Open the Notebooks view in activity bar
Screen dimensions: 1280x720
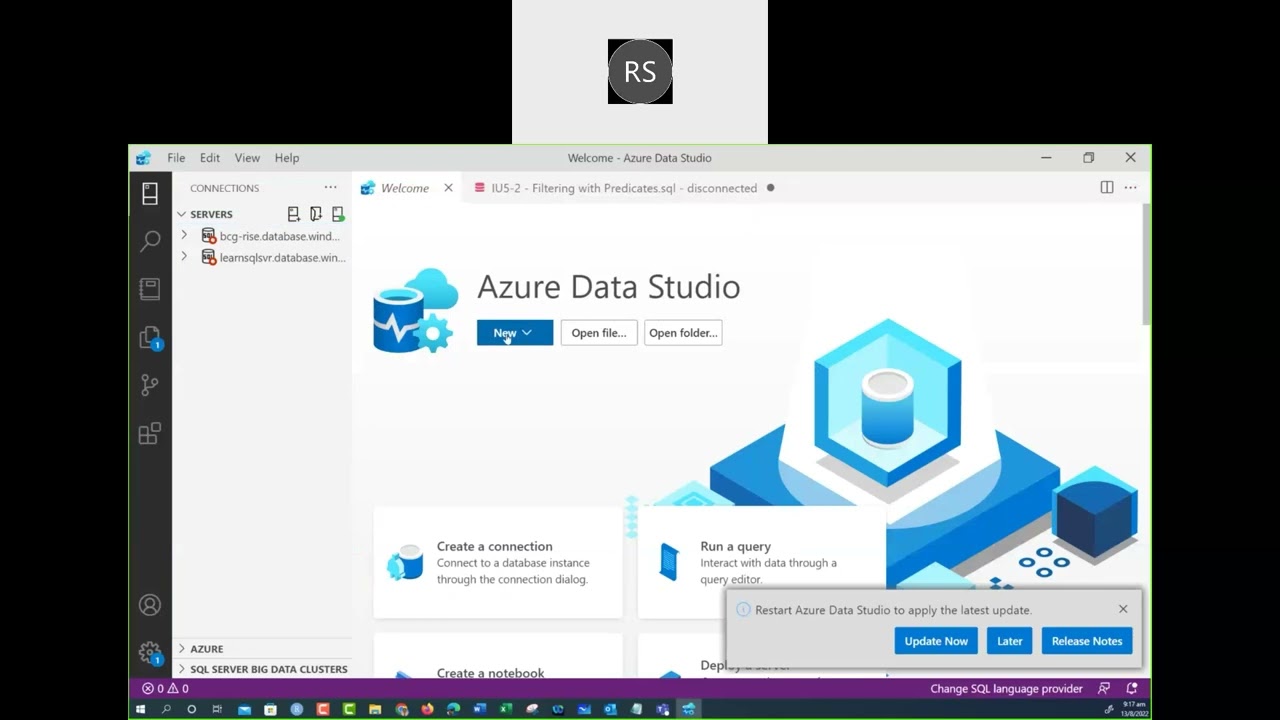(150, 289)
